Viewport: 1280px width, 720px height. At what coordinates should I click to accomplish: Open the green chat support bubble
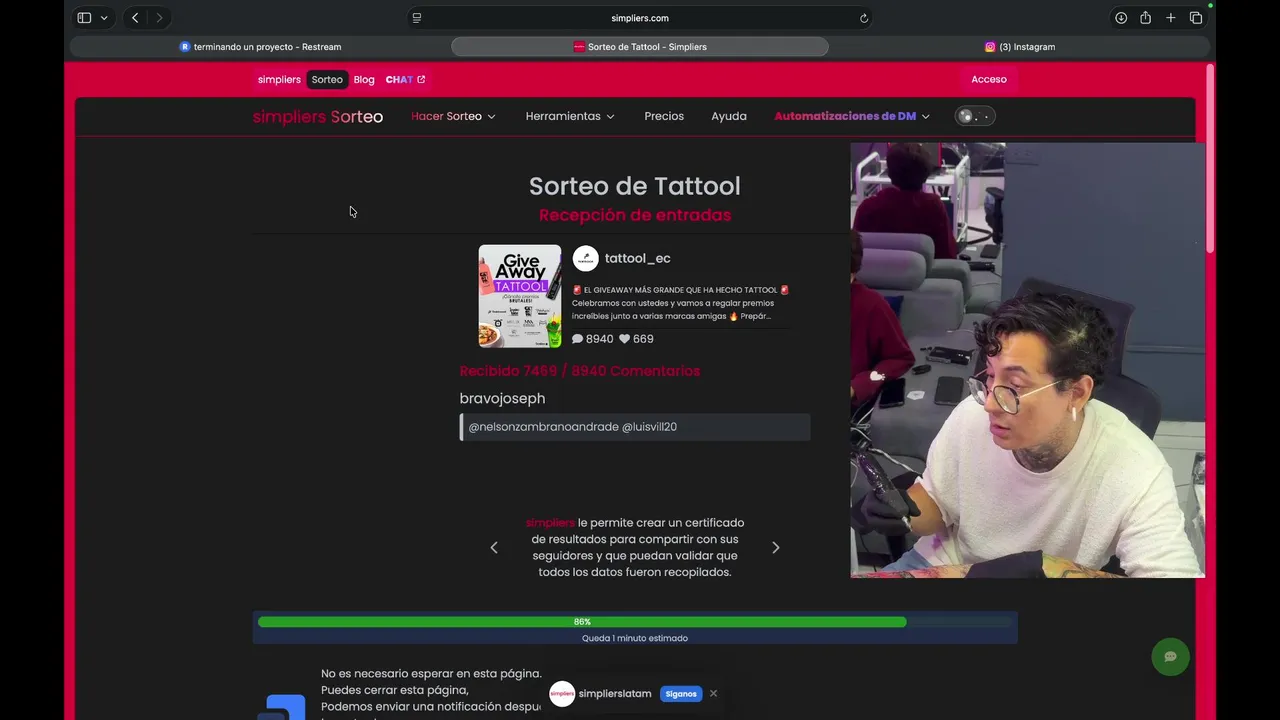click(x=1170, y=657)
